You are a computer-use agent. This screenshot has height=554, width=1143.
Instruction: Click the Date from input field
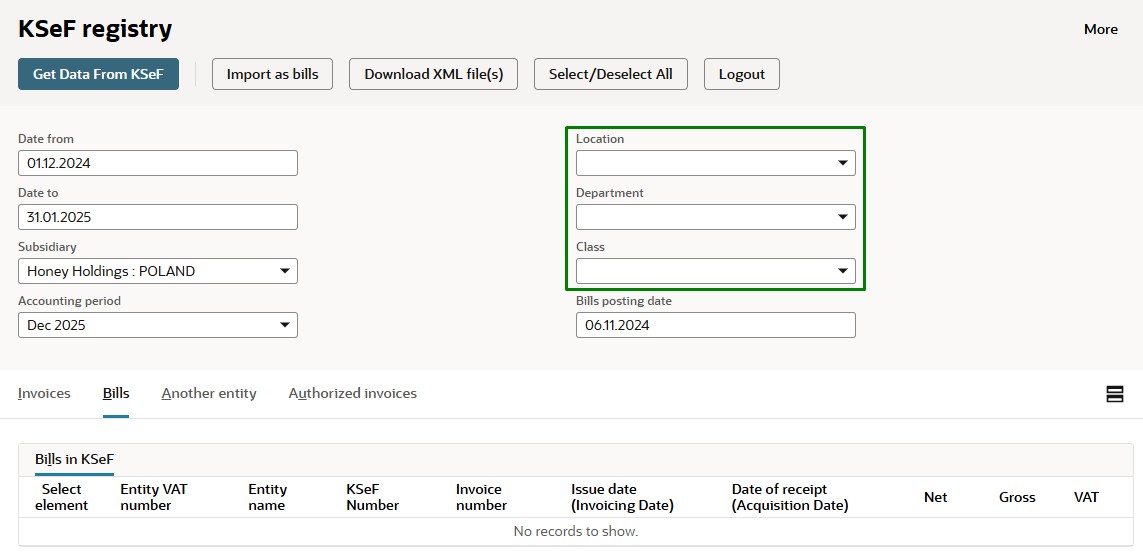coord(158,163)
